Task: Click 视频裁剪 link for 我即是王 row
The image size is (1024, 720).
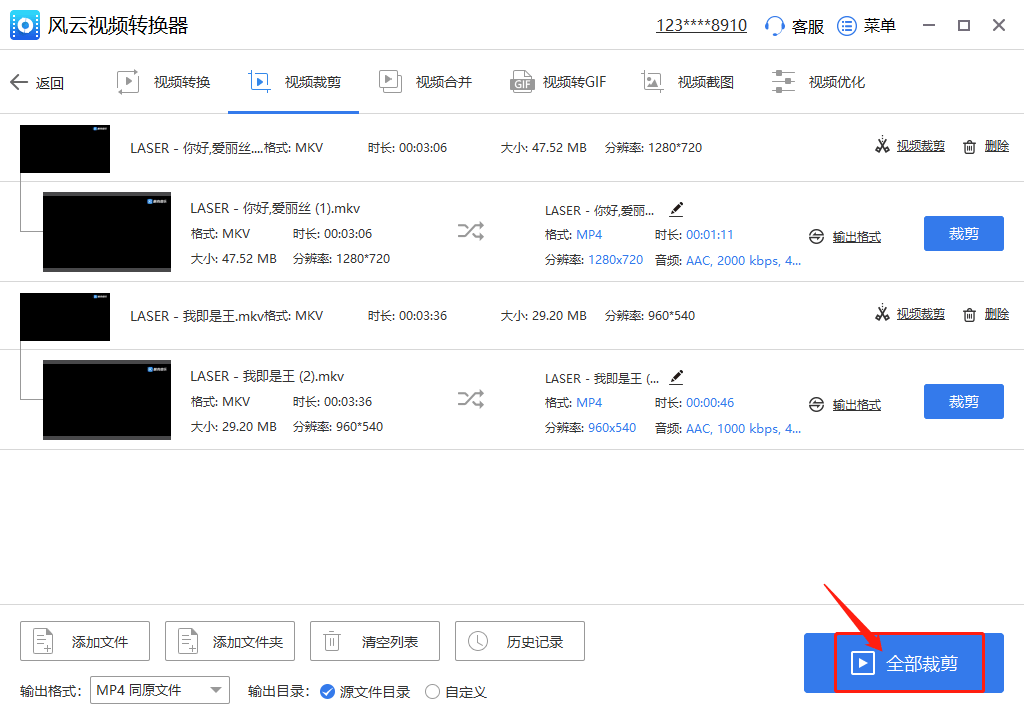Action: (x=920, y=314)
